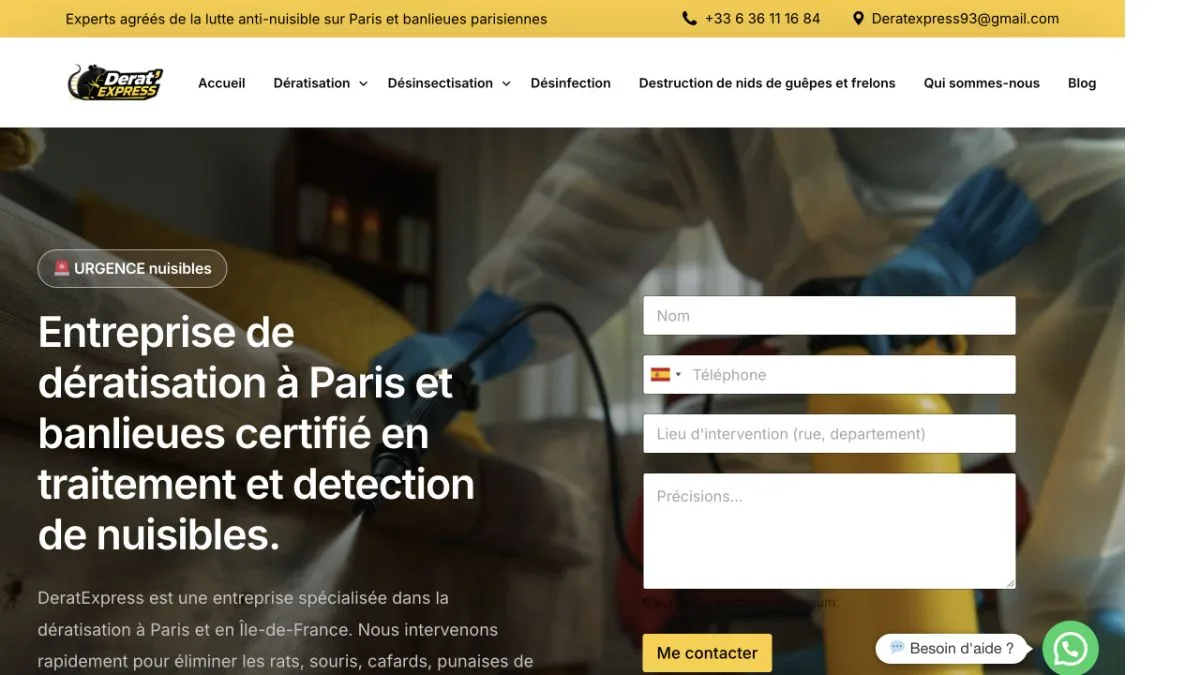Click the heading Entreprise de dératisation à Paris

(256, 433)
